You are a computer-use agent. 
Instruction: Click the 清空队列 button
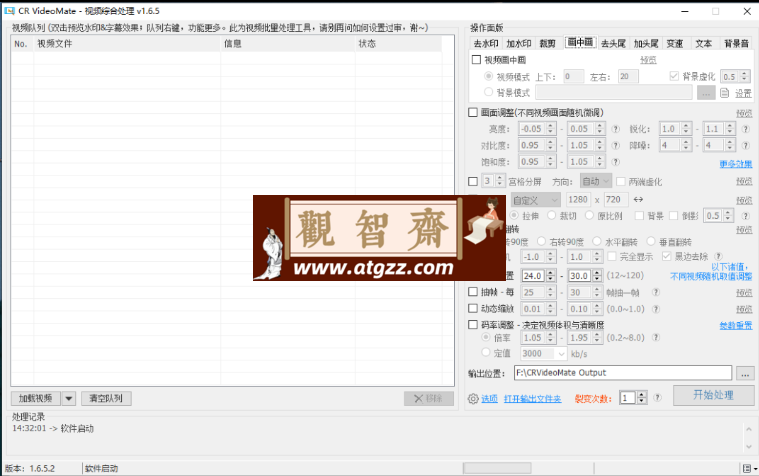(x=106, y=399)
